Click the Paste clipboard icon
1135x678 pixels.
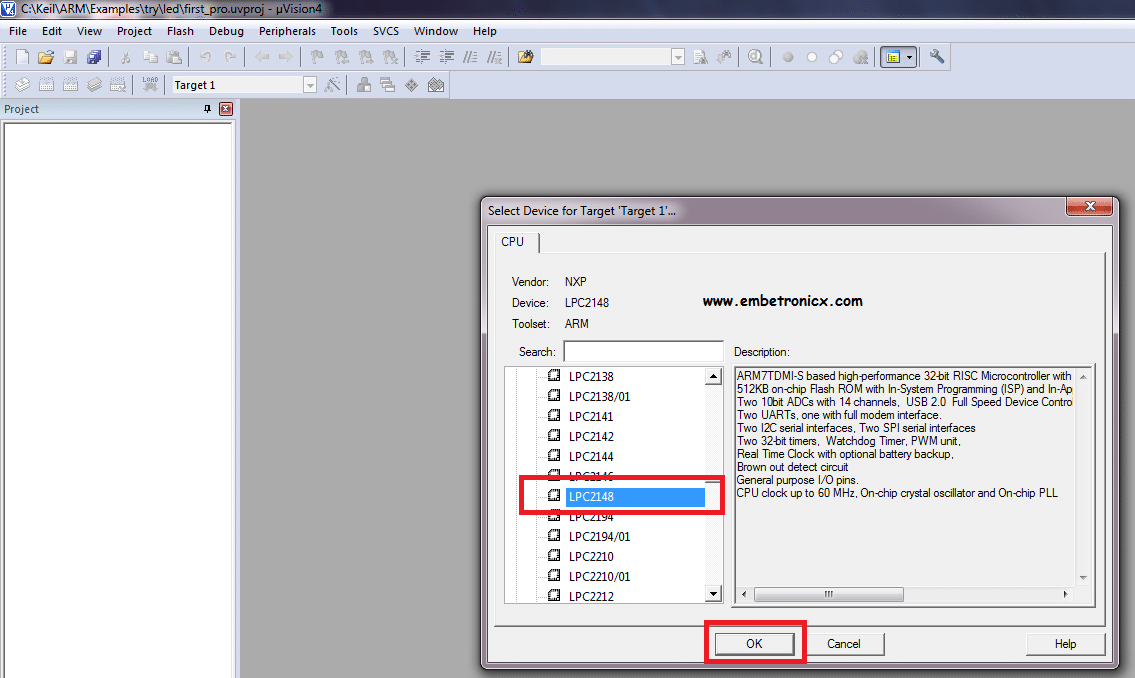[174, 57]
